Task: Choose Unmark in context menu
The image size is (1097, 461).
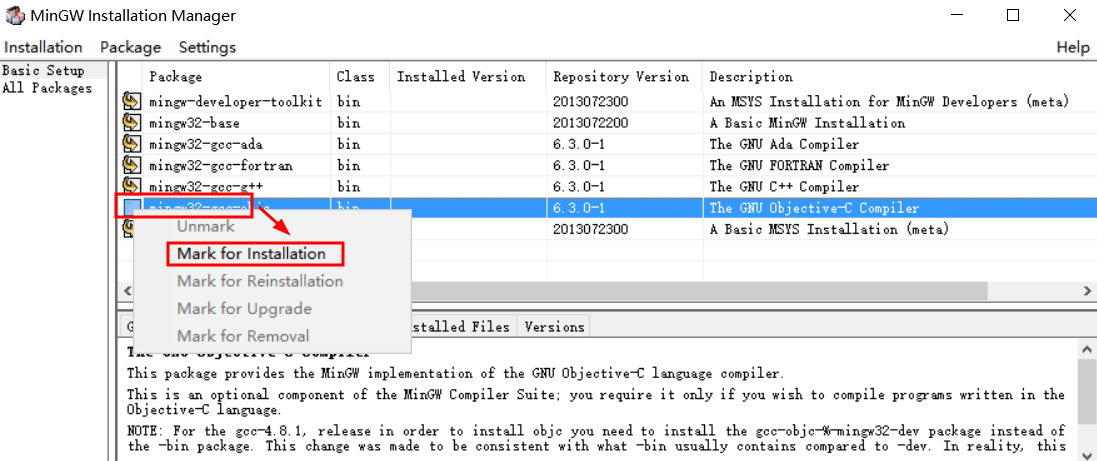Action: pyautogui.click(x=206, y=227)
